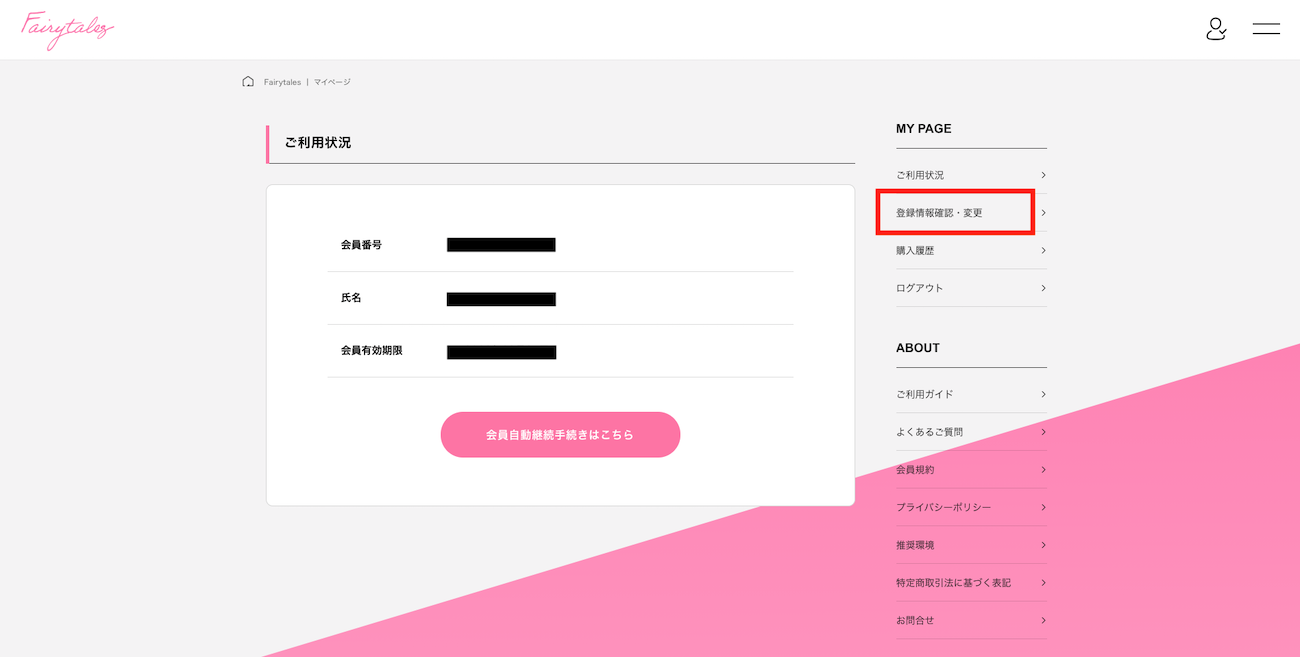The height and width of the screenshot is (657, 1300).
Task: Click the home icon in breadcrumb
Action: click(x=248, y=82)
